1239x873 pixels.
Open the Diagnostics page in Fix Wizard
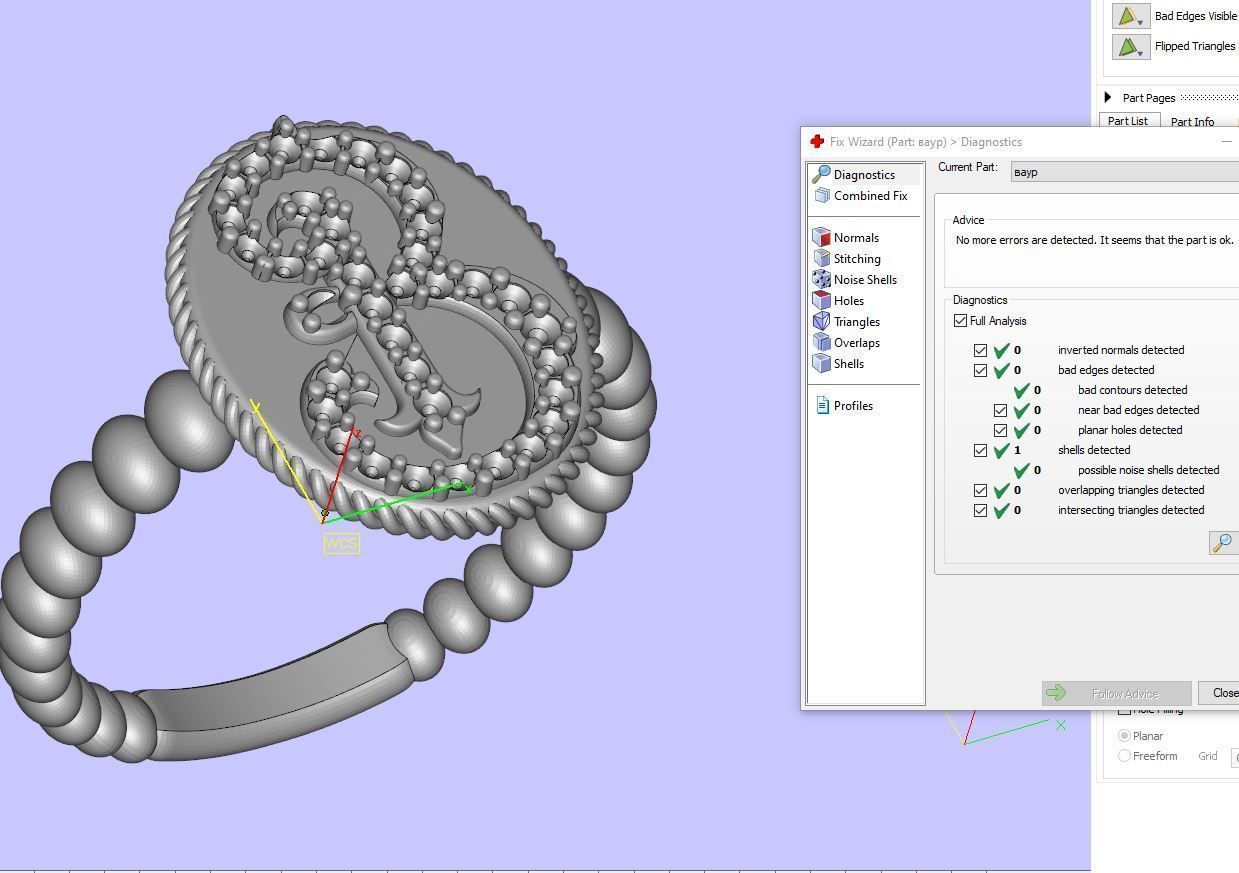864,175
